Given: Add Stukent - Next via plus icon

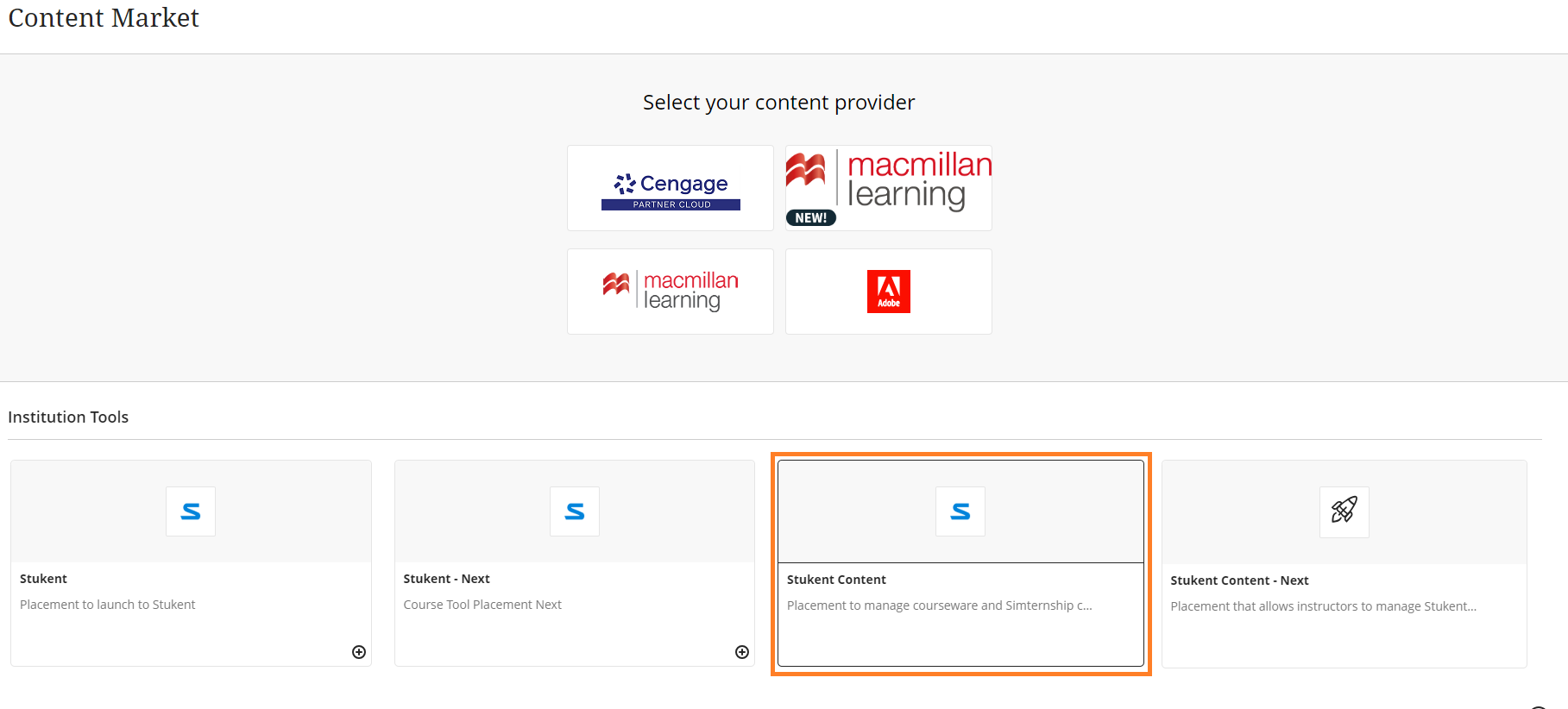Looking at the screenshot, I should point(742,652).
